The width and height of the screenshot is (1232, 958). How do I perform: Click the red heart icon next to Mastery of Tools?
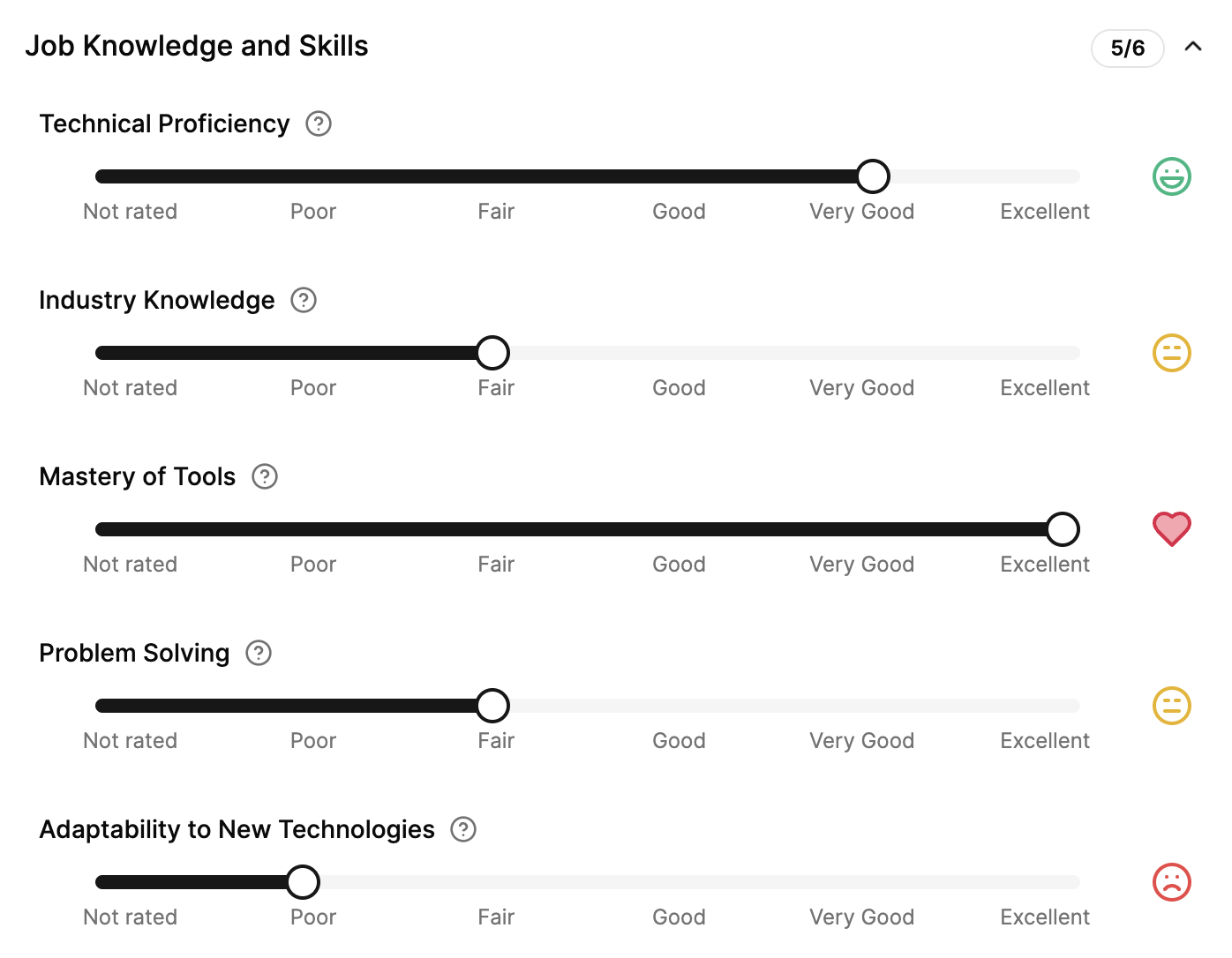tap(1172, 529)
